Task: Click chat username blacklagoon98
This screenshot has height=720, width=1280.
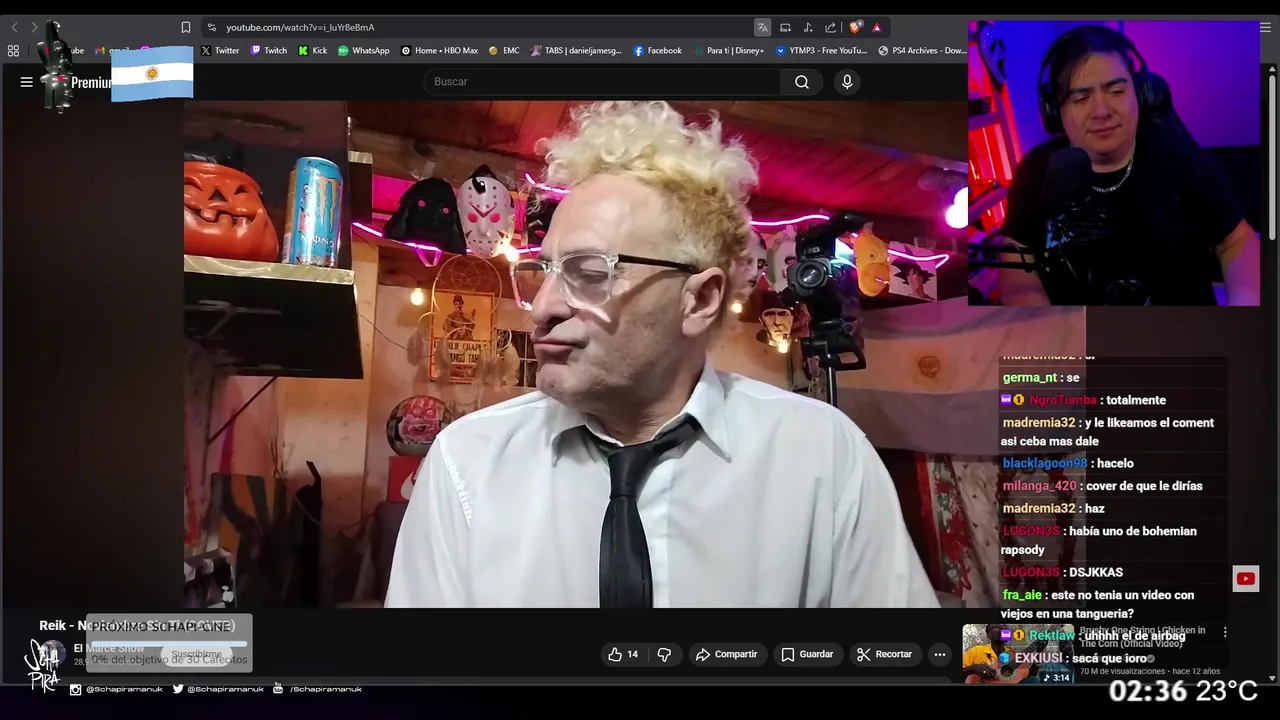Action: point(1045,463)
